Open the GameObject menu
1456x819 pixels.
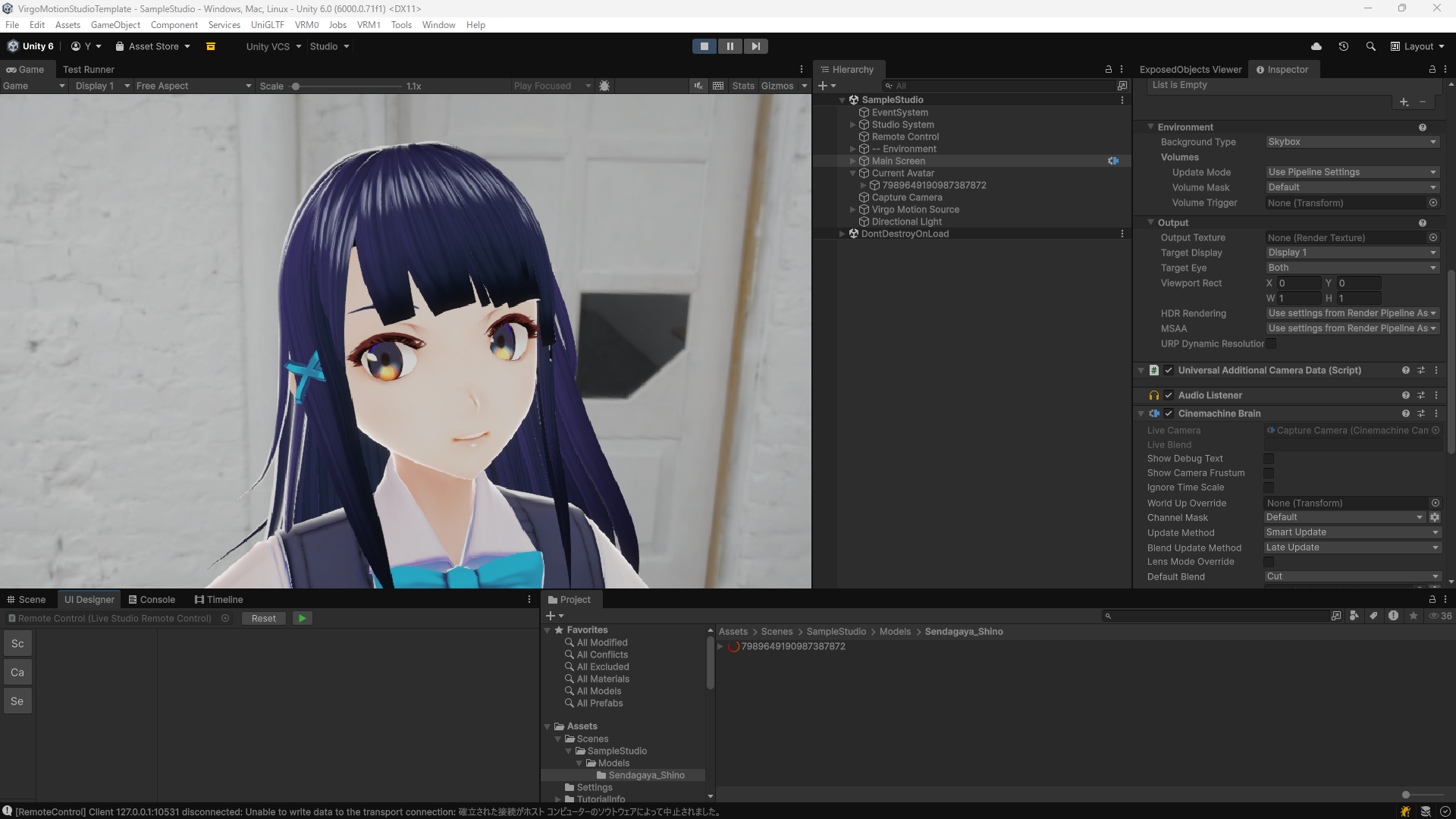click(115, 25)
